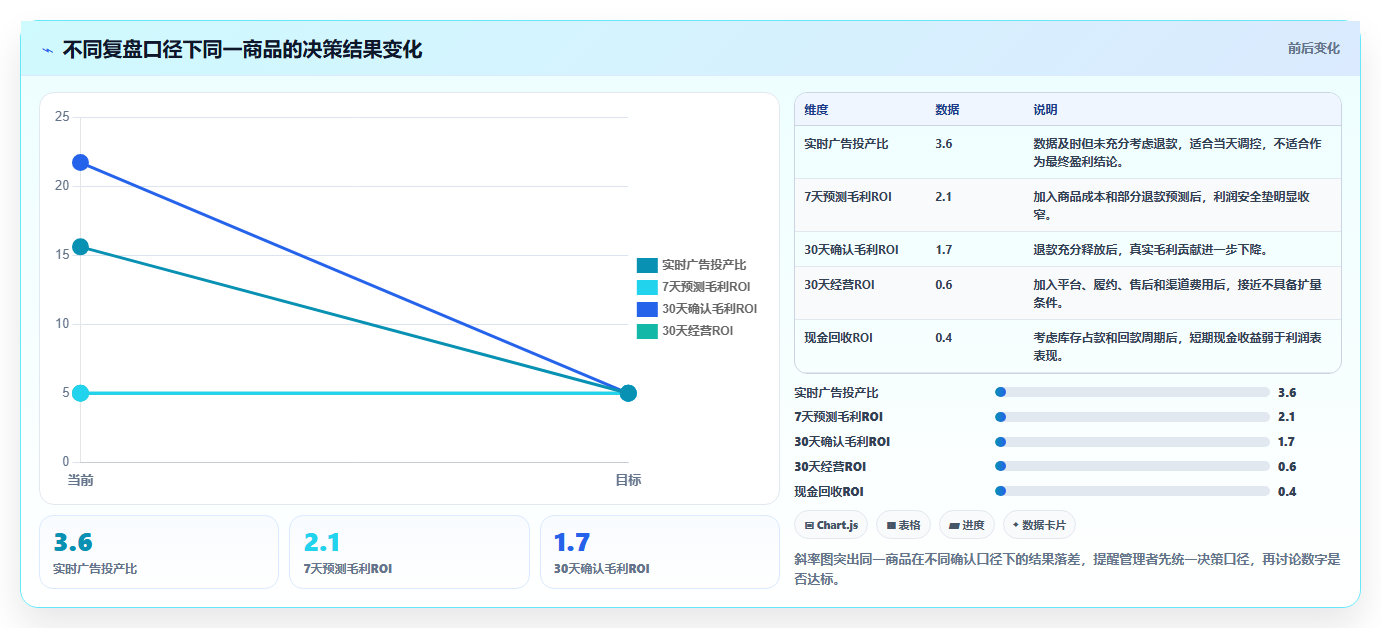The height and width of the screenshot is (628, 1381).
Task: Click the 当前 axis label
Action: pyautogui.click(x=80, y=481)
